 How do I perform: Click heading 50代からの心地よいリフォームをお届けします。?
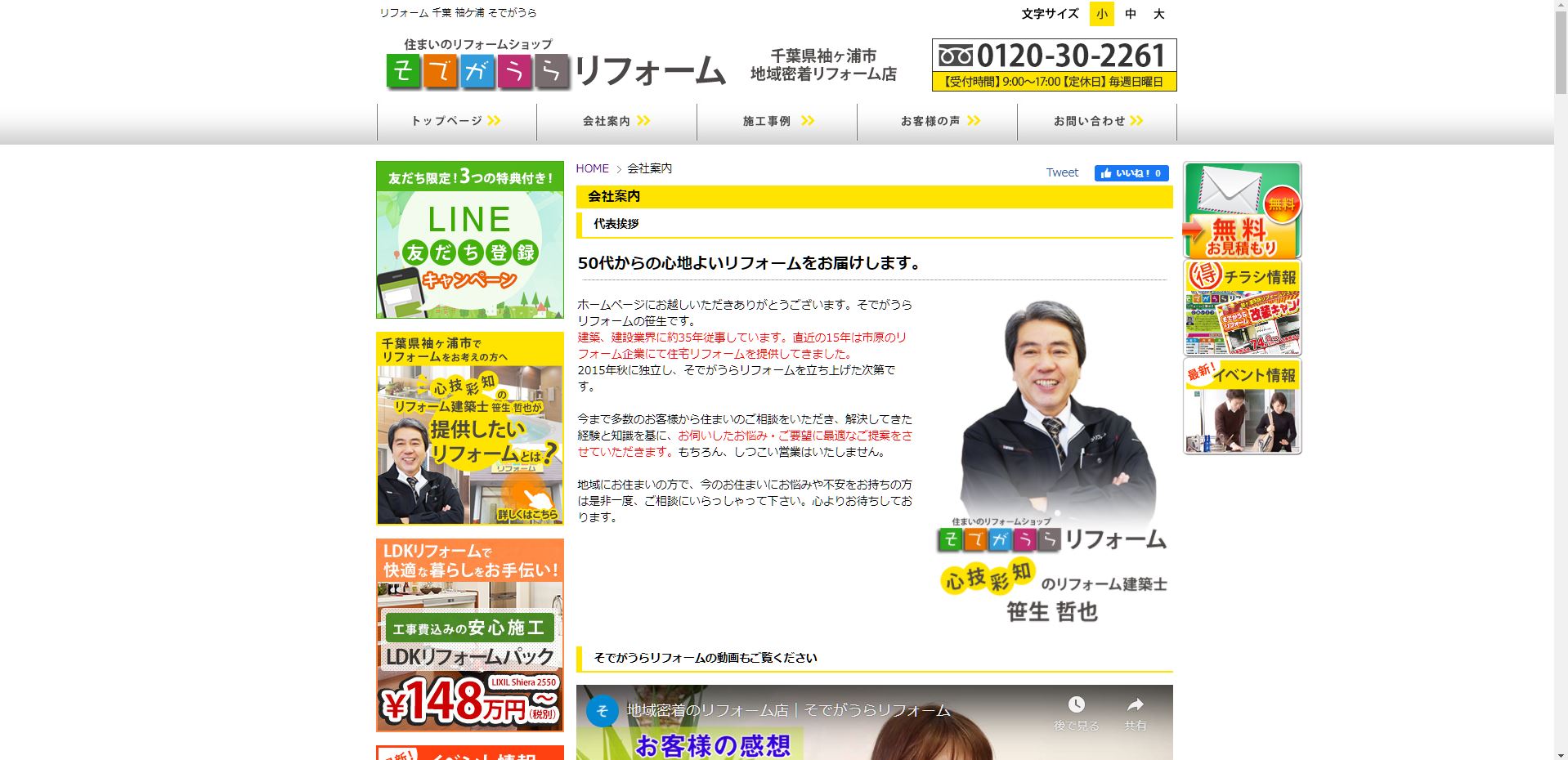[x=750, y=263]
